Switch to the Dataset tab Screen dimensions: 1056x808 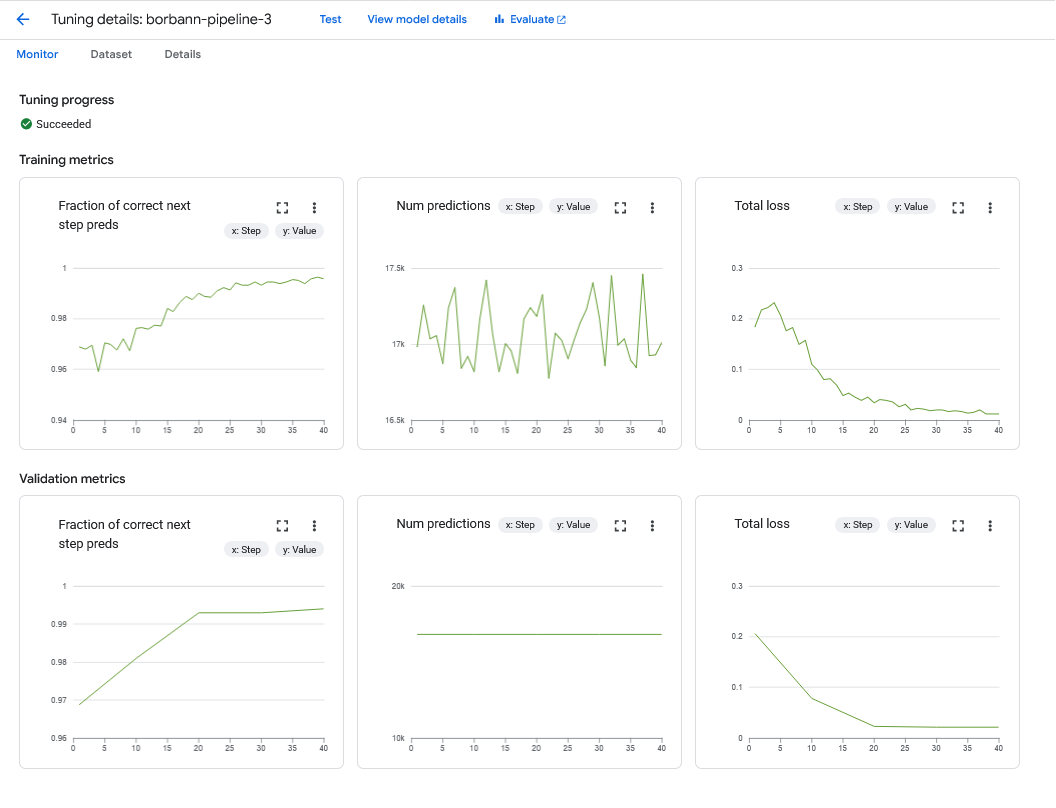(x=111, y=54)
